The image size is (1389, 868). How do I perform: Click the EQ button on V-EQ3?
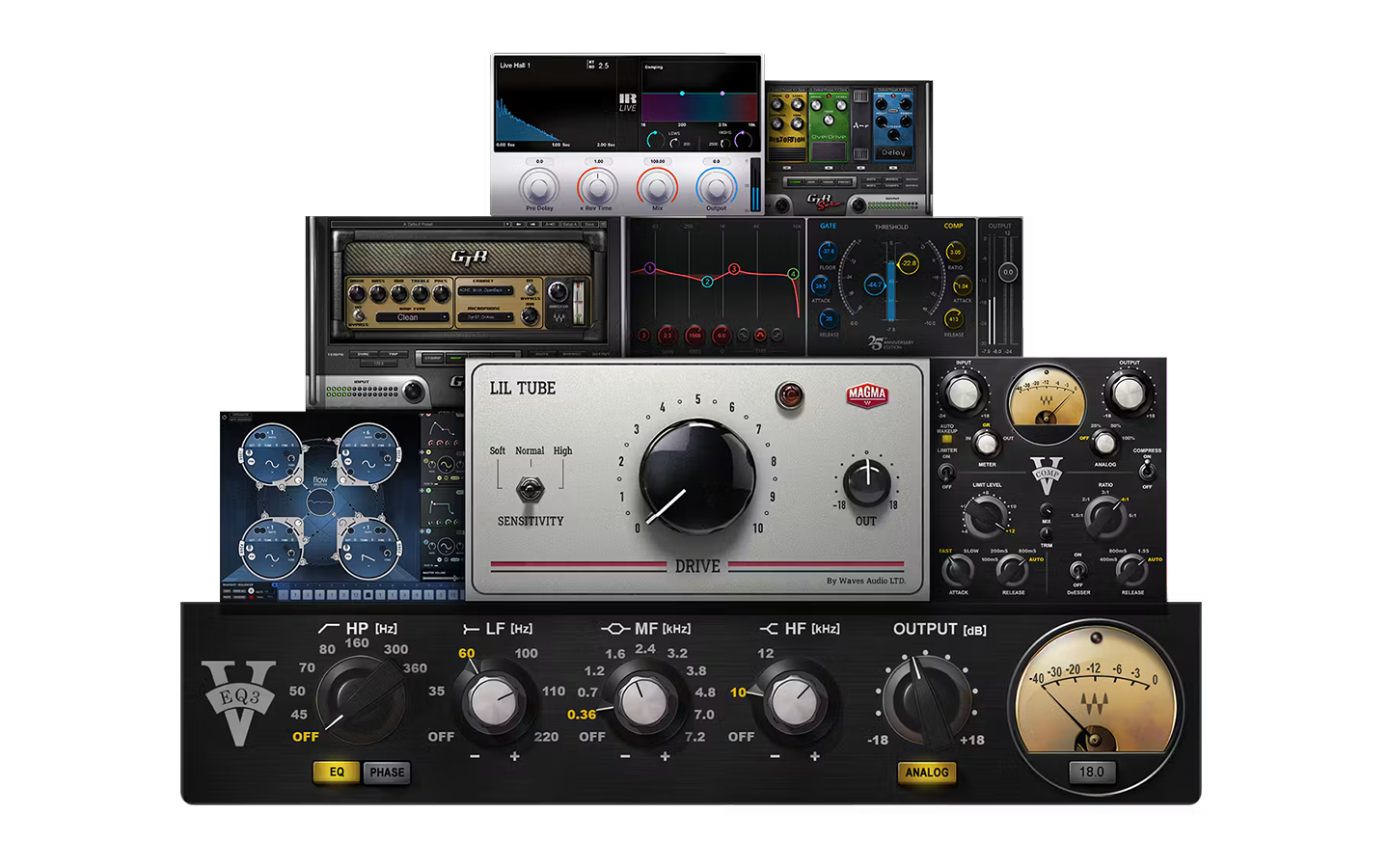(x=337, y=772)
